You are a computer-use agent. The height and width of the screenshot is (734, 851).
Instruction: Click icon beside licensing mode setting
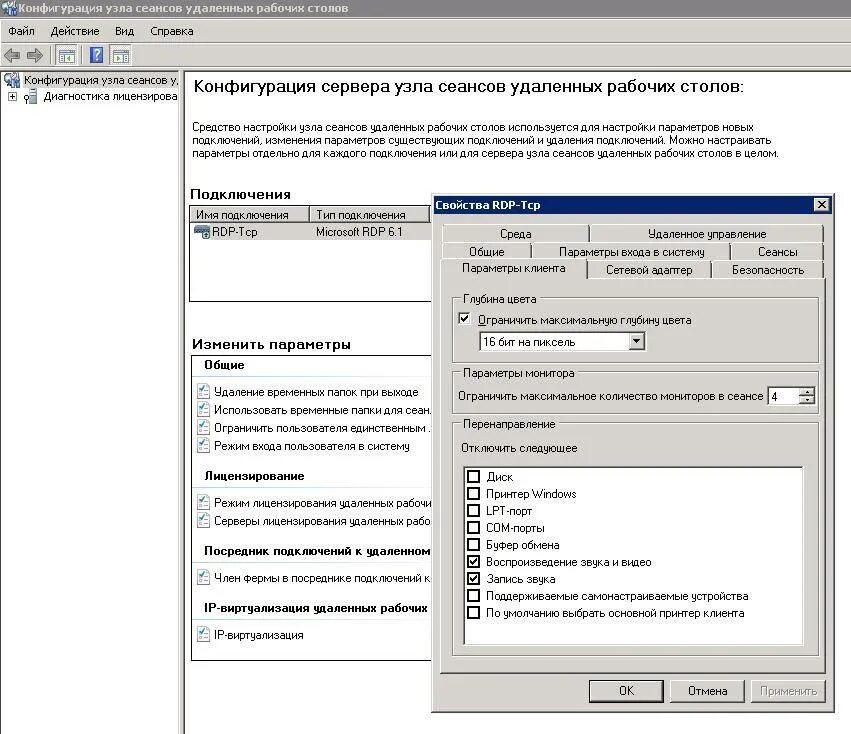pyautogui.click(x=203, y=502)
